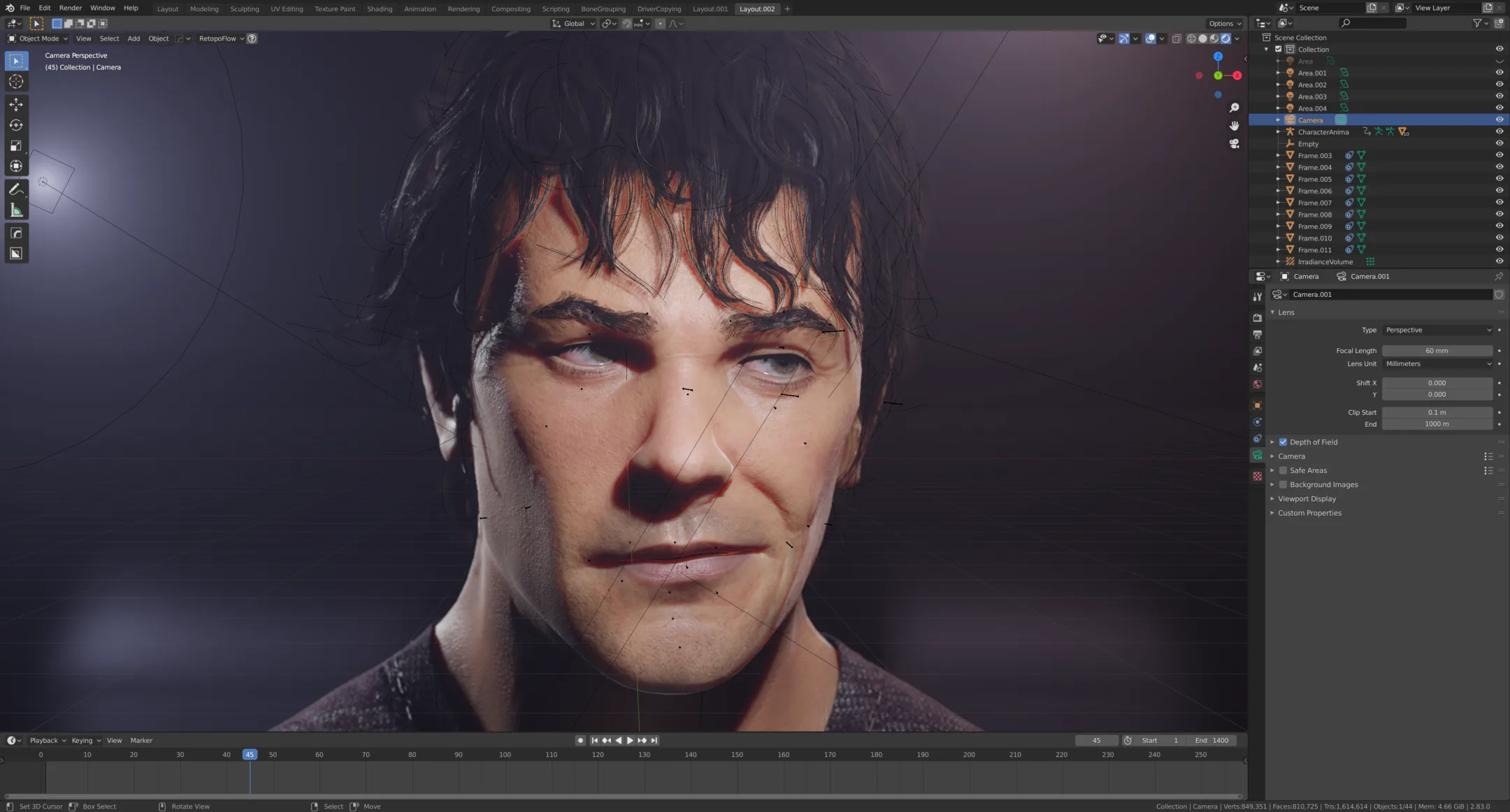The height and width of the screenshot is (812, 1510).
Task: Open the Render menu
Action: point(71,8)
